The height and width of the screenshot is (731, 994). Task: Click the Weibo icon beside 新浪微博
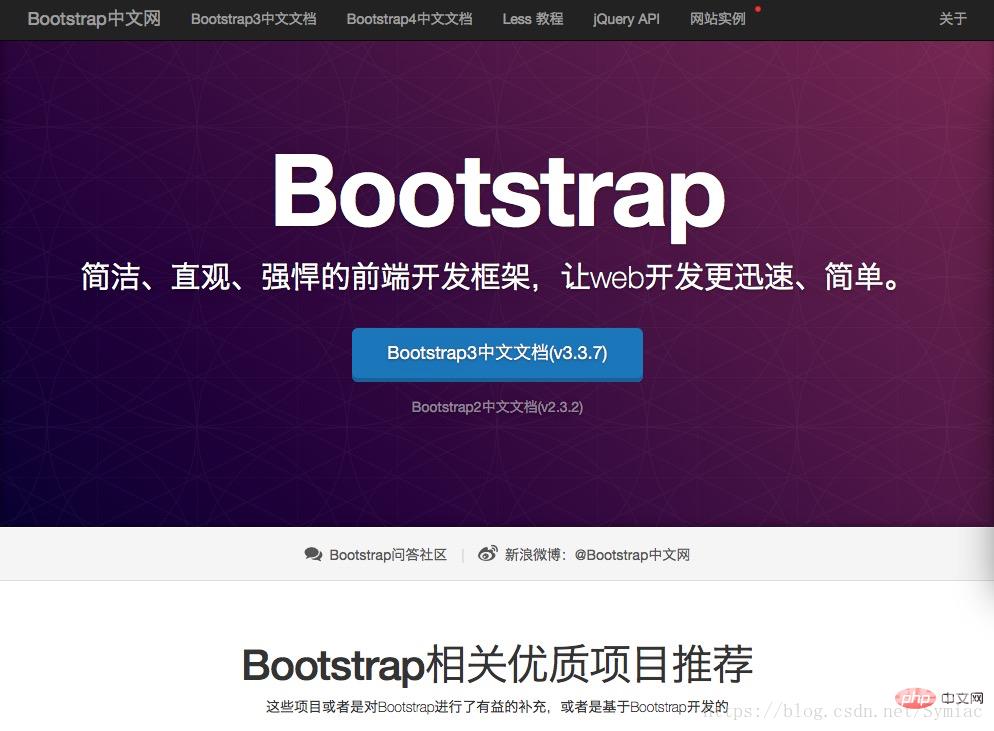pyautogui.click(x=487, y=553)
